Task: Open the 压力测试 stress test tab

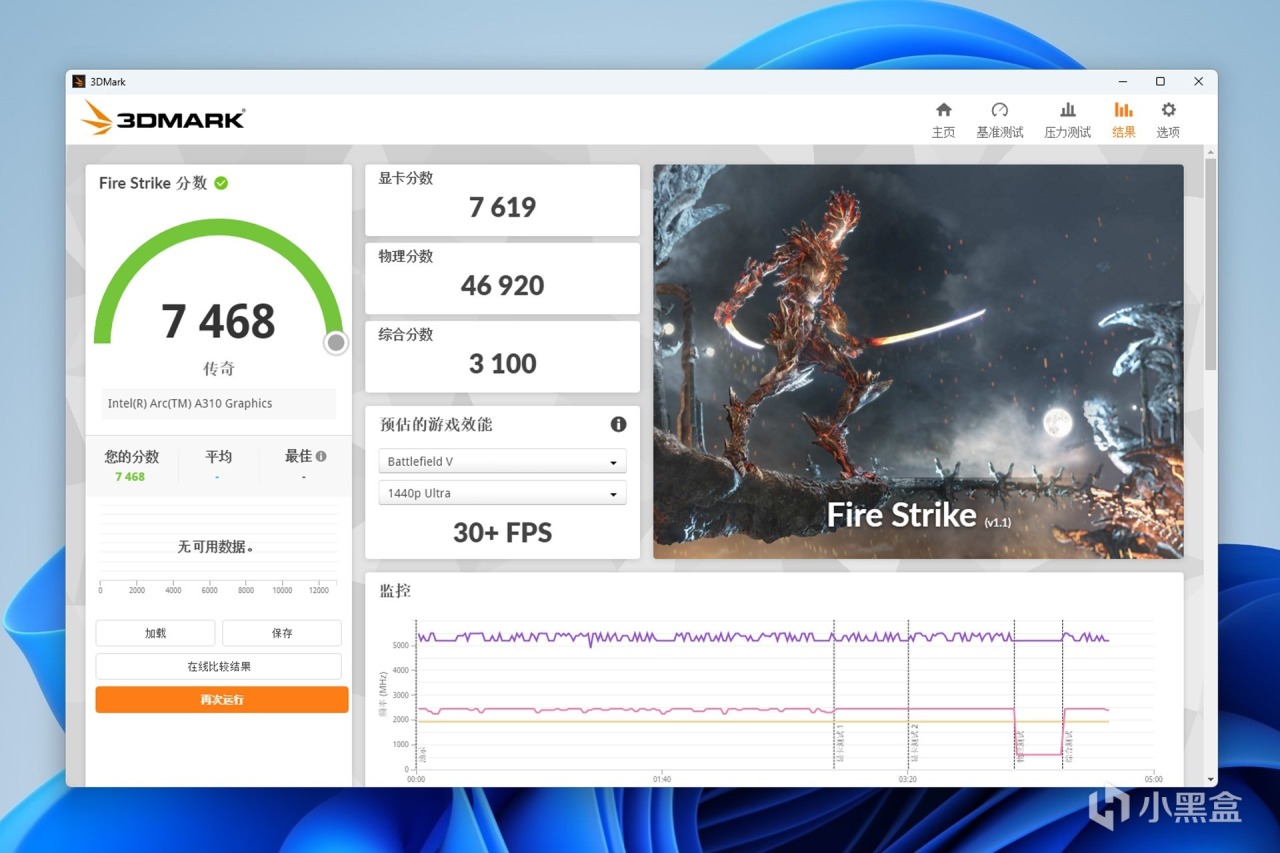Action: [1068, 120]
